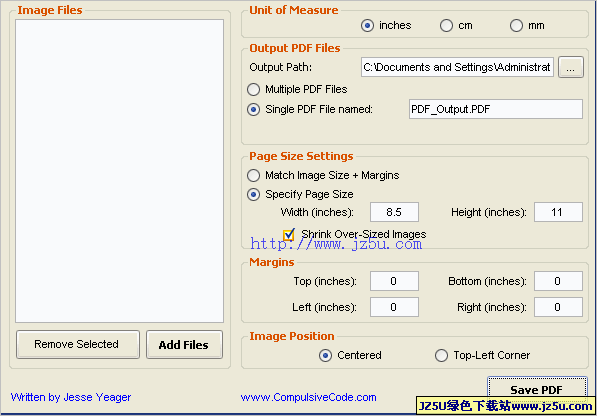Click the PDF_Output.PDF file name field
Screen dimensions: 597x416
coord(496,109)
